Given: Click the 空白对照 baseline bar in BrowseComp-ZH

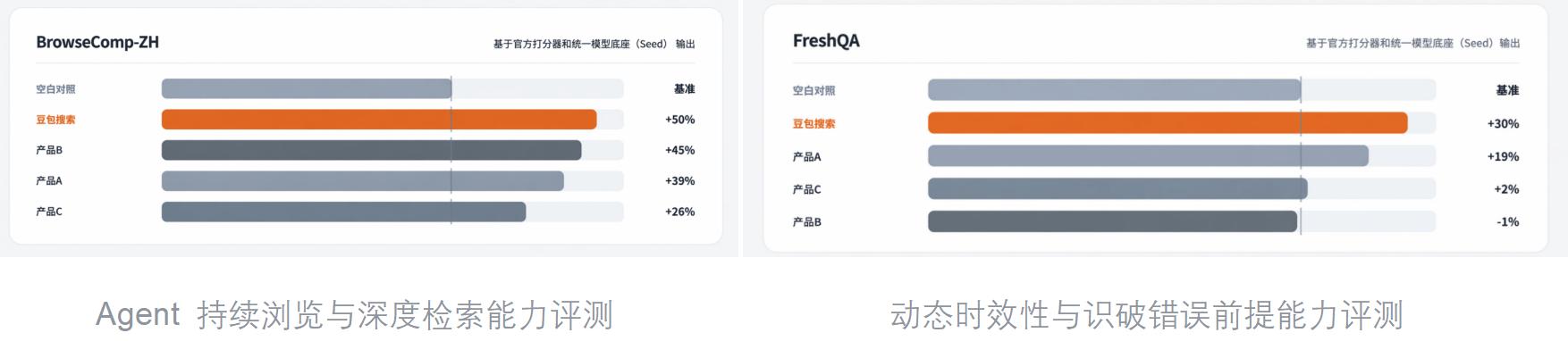Looking at the screenshot, I should [x=307, y=88].
